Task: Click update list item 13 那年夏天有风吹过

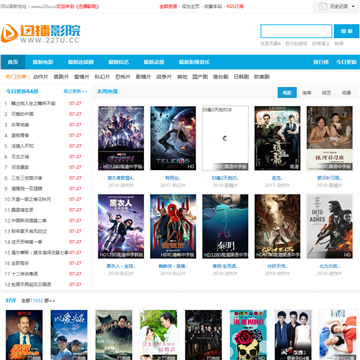Action: pos(29,231)
